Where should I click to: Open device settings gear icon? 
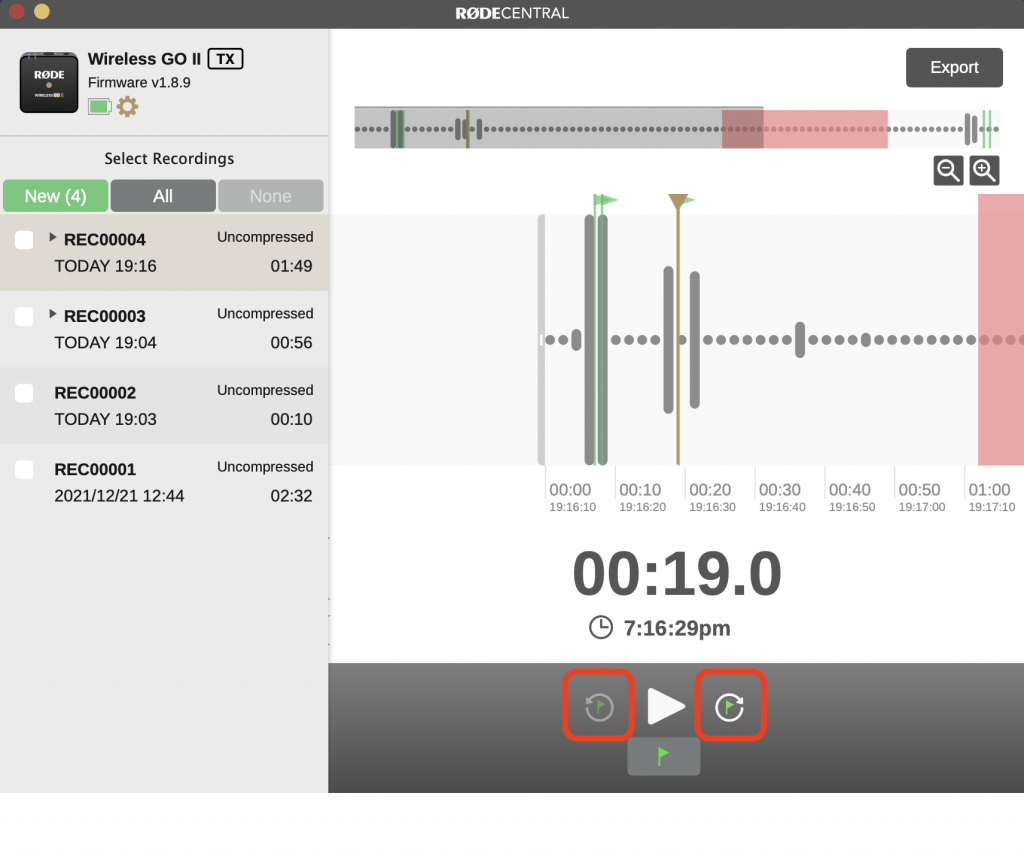tap(127, 106)
